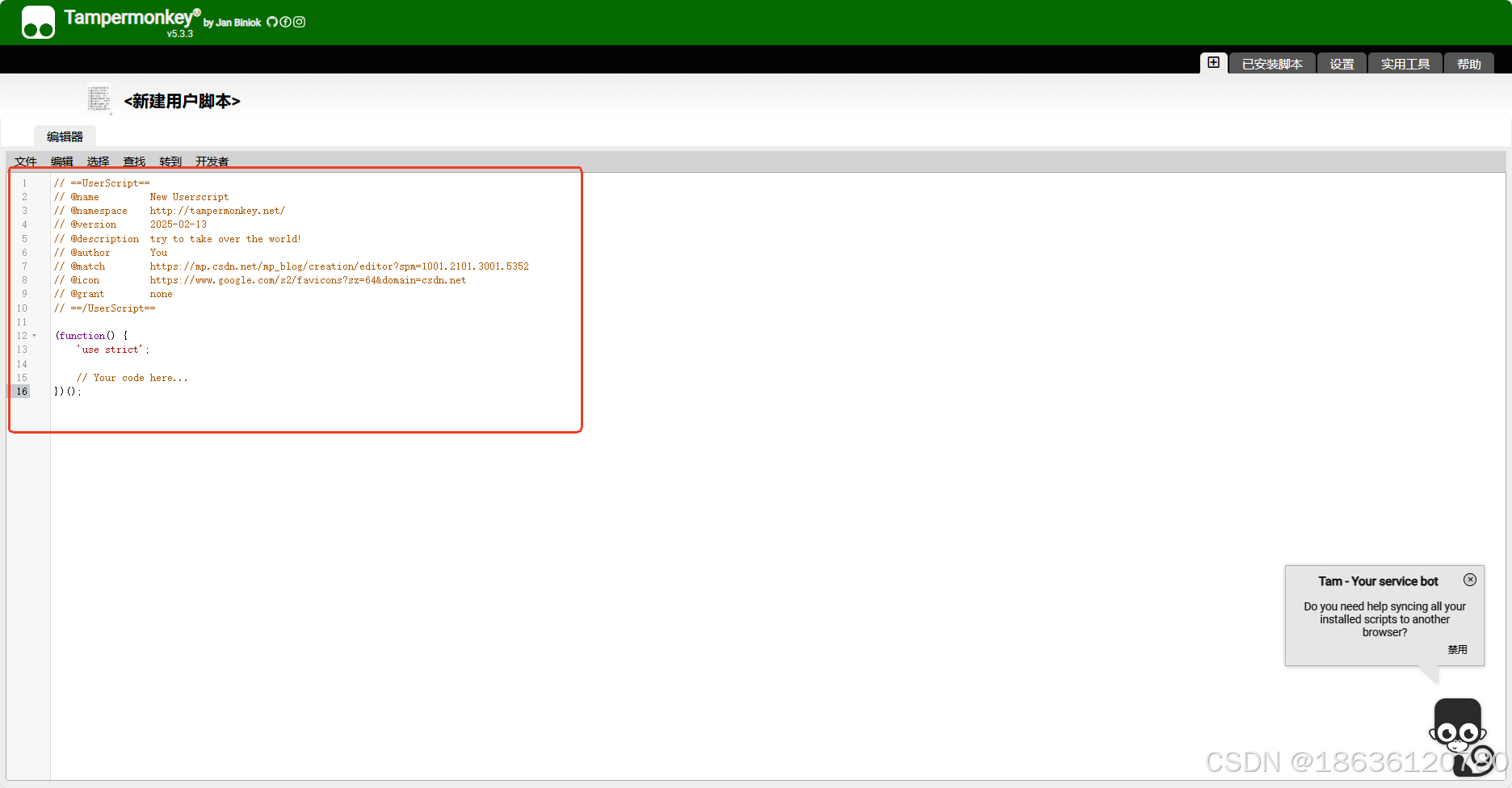Open the 文件 menu

(26, 161)
